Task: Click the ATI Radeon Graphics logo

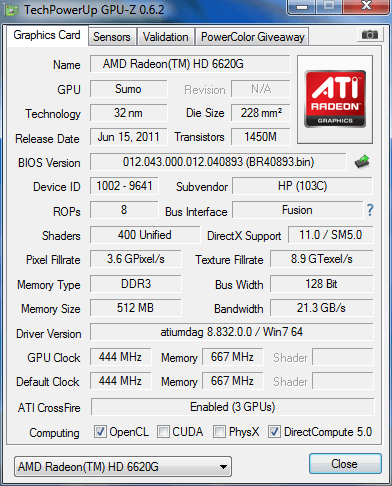Action: (335, 99)
